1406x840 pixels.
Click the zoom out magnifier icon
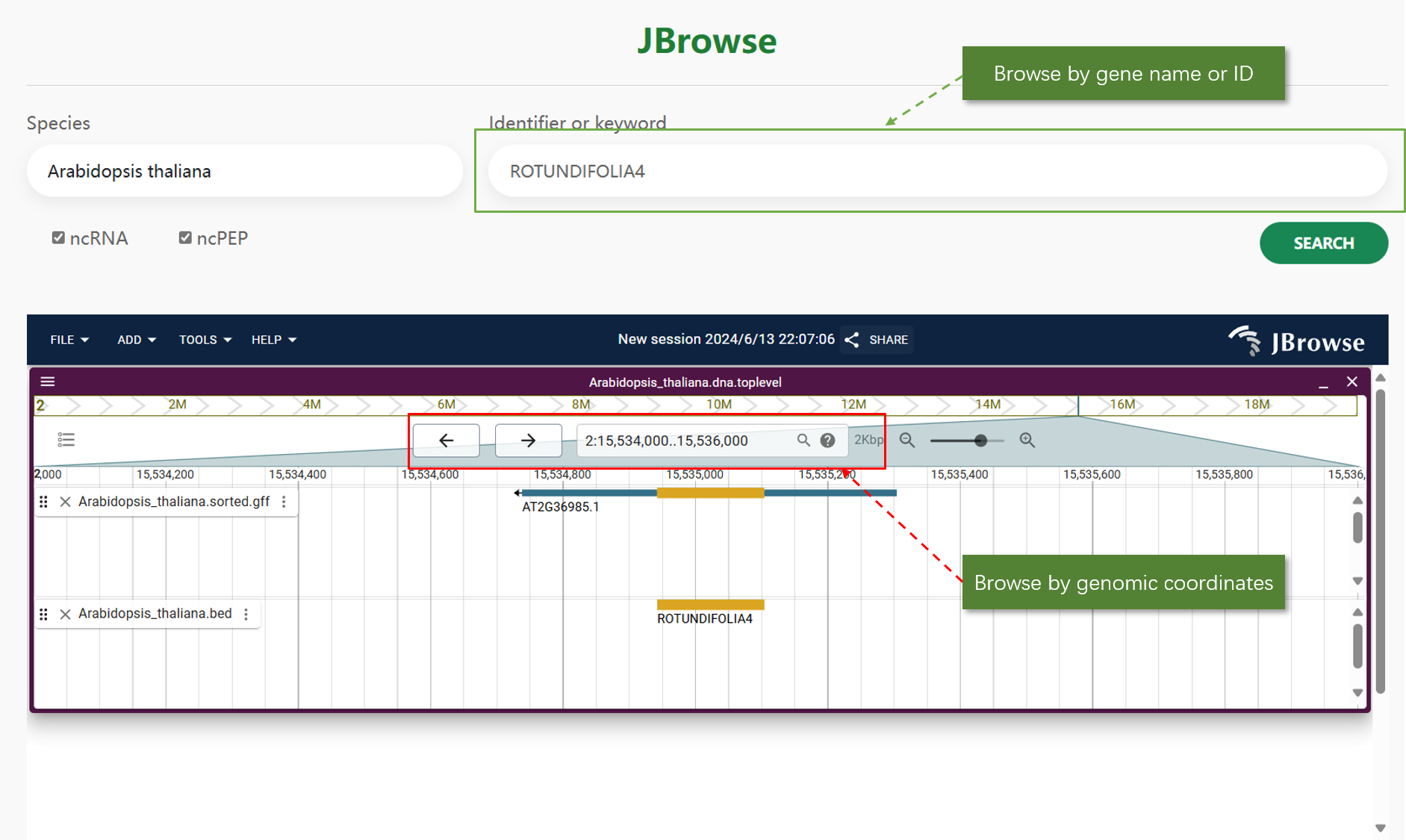(907, 441)
